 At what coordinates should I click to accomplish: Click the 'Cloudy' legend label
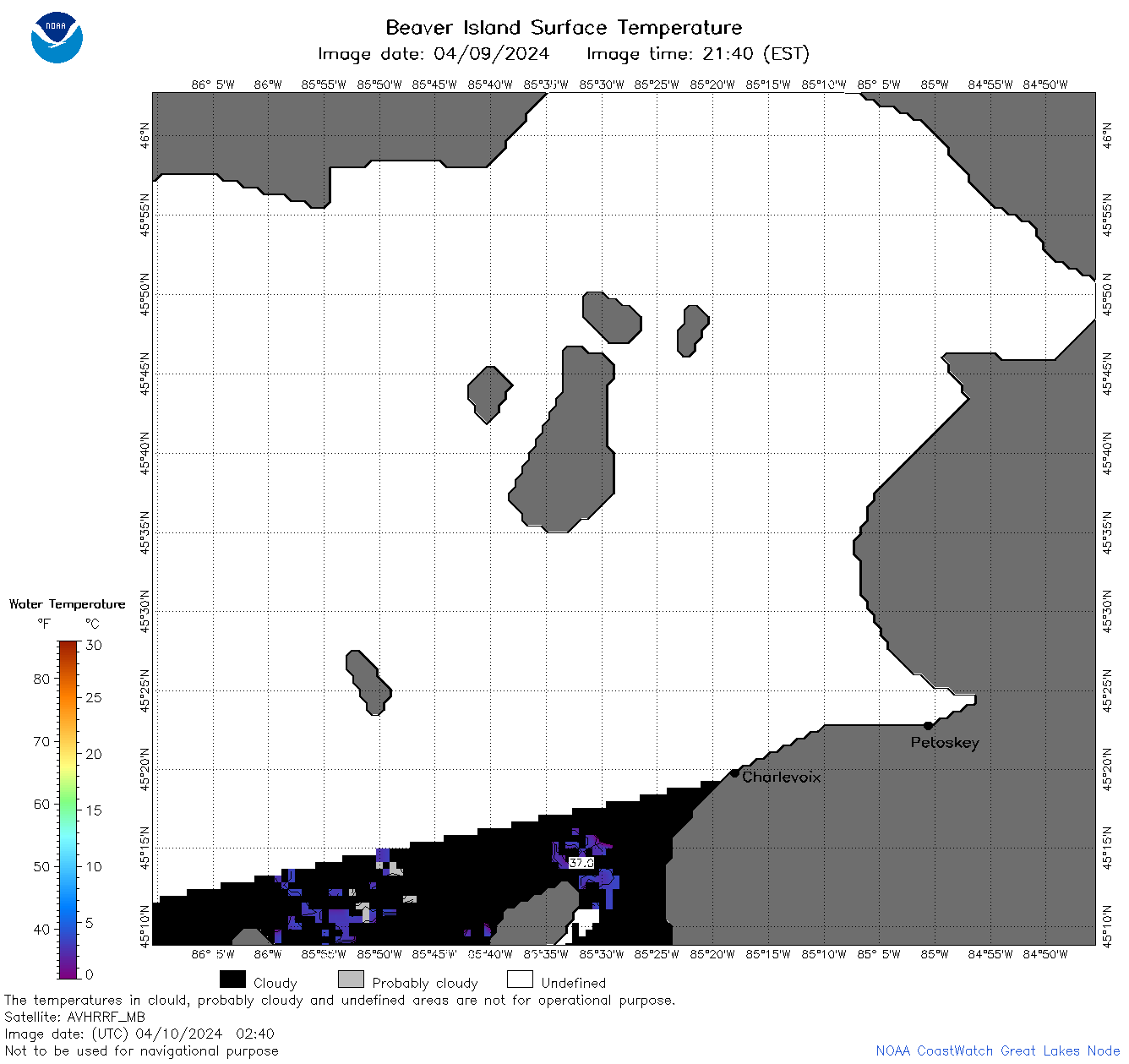tap(275, 983)
